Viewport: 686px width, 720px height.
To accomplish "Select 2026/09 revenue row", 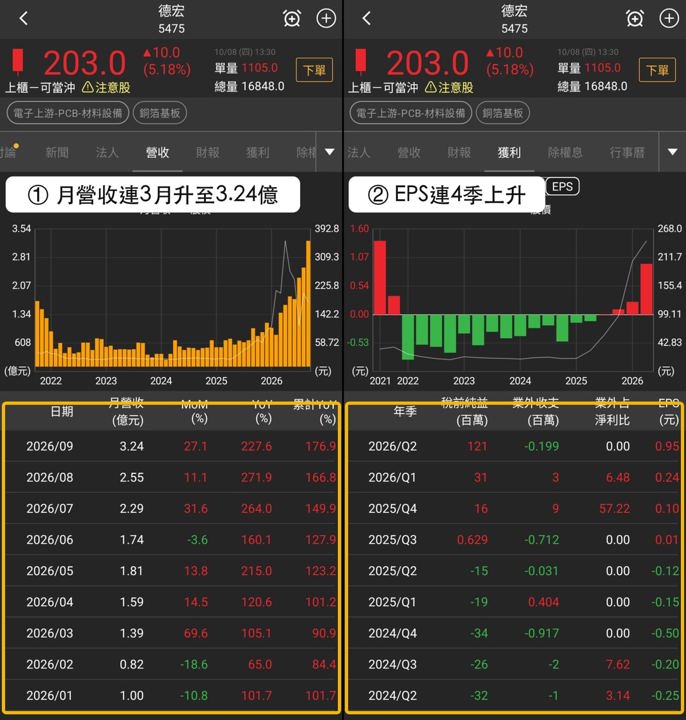I will tap(172, 446).
